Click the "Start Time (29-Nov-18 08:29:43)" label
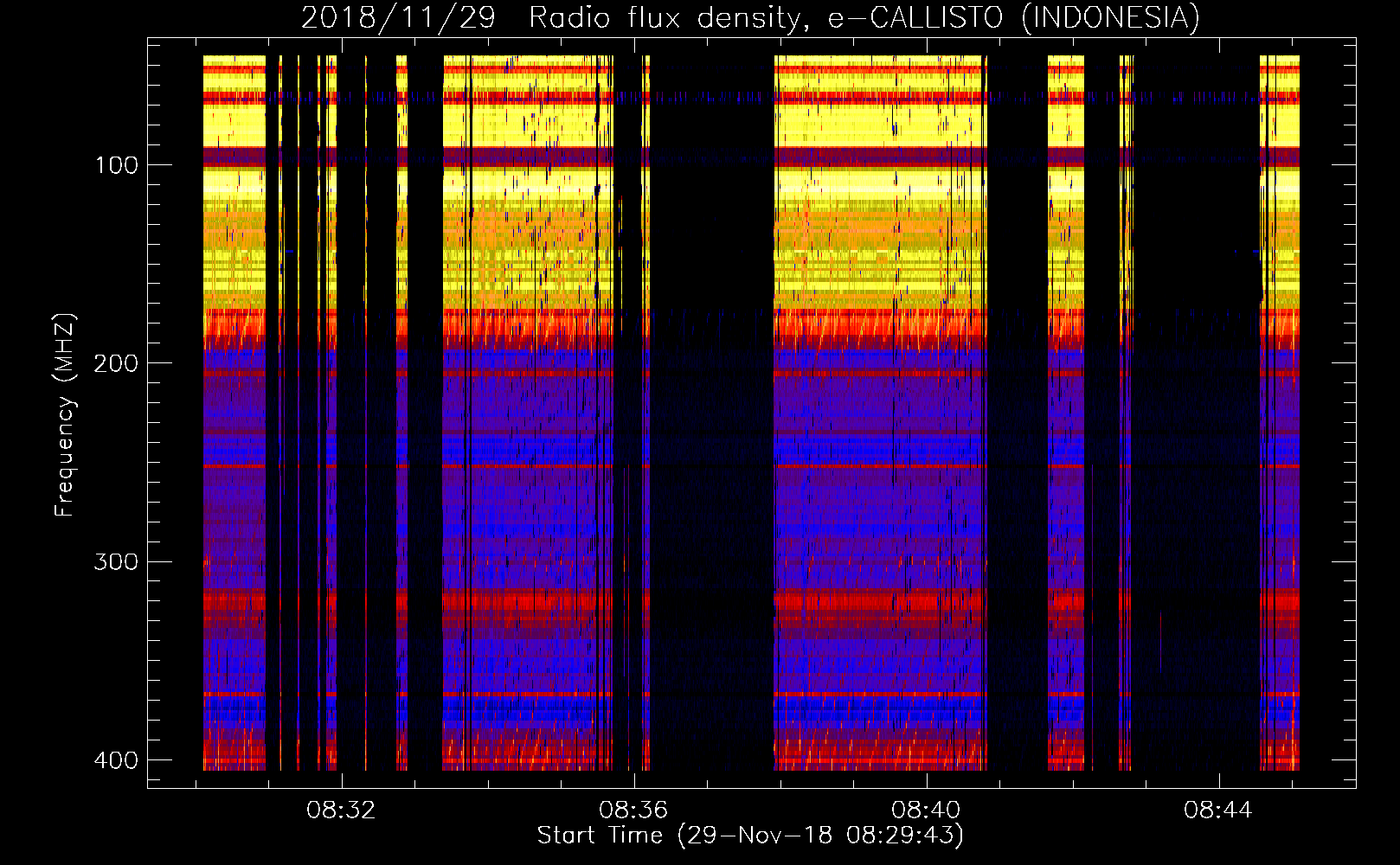 click(750, 836)
